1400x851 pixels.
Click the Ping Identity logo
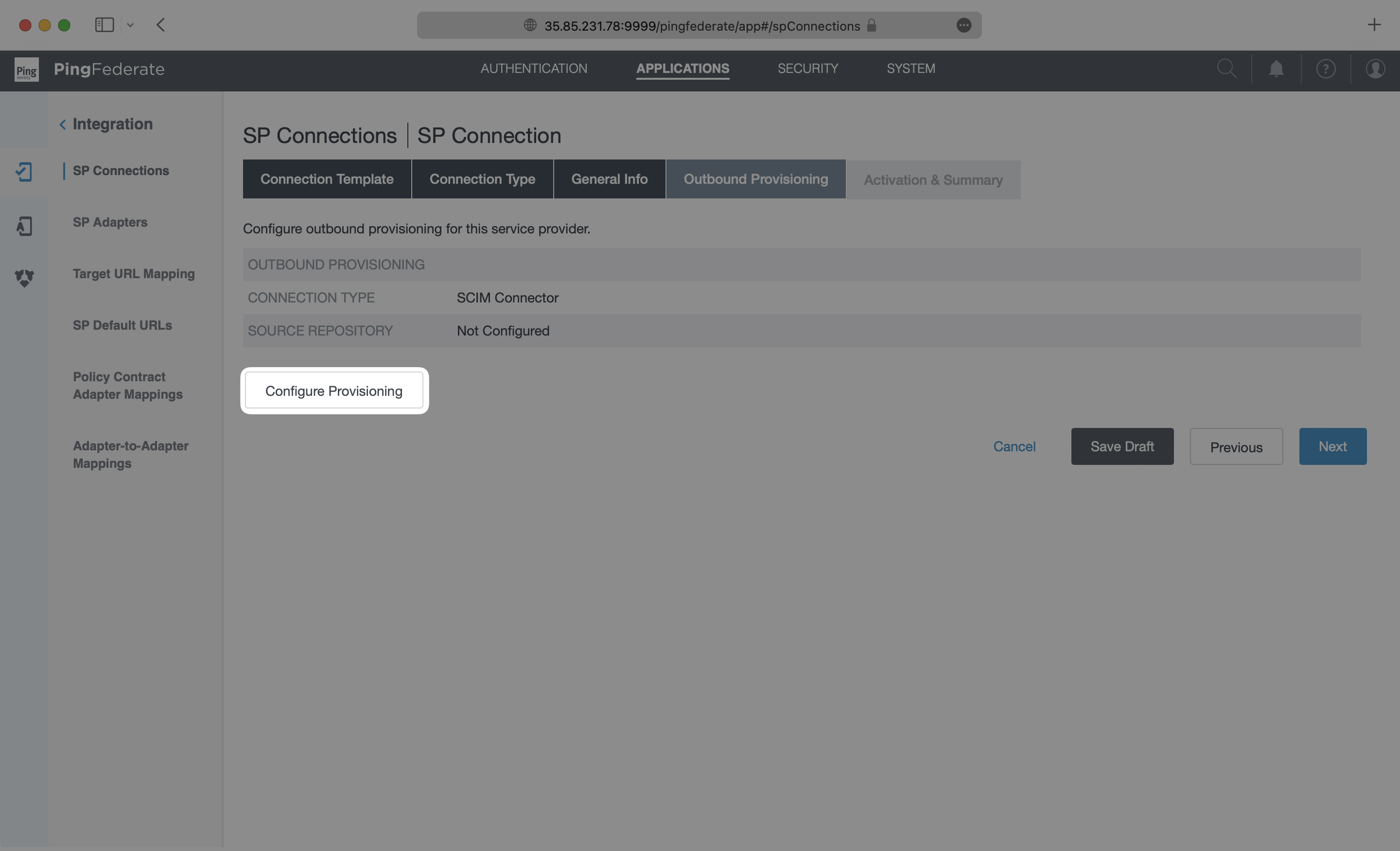26,70
